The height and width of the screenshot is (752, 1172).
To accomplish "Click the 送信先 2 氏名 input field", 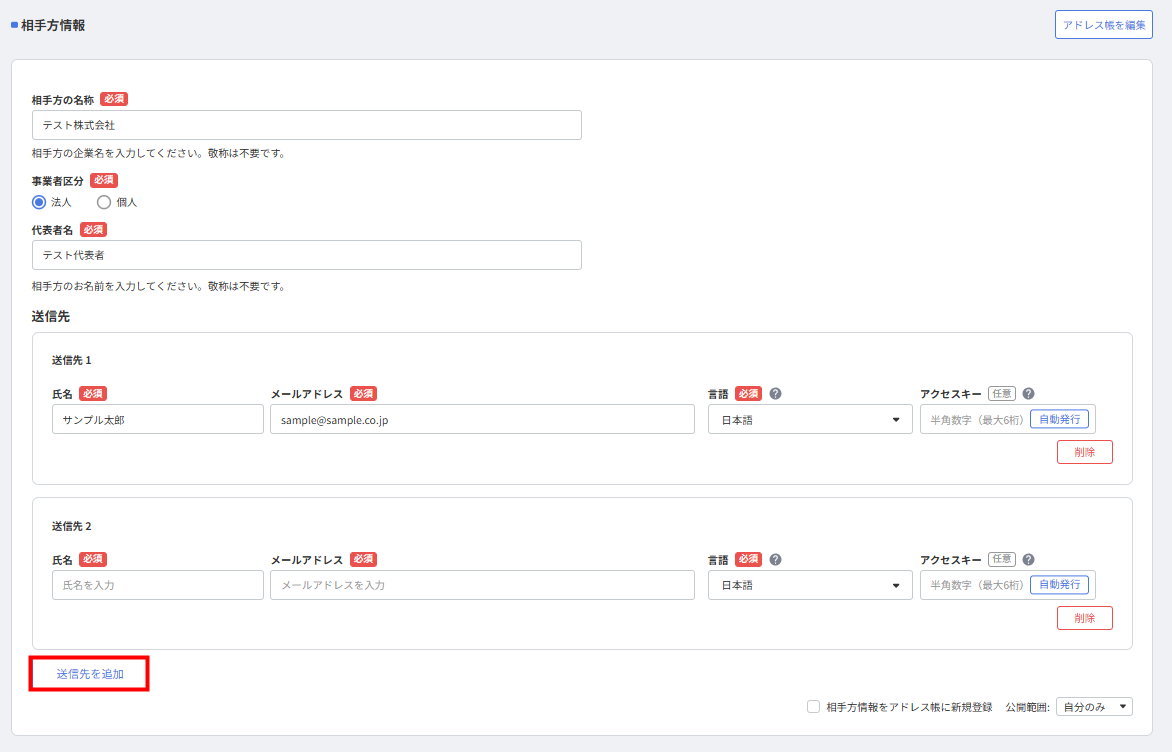I will tap(157, 586).
